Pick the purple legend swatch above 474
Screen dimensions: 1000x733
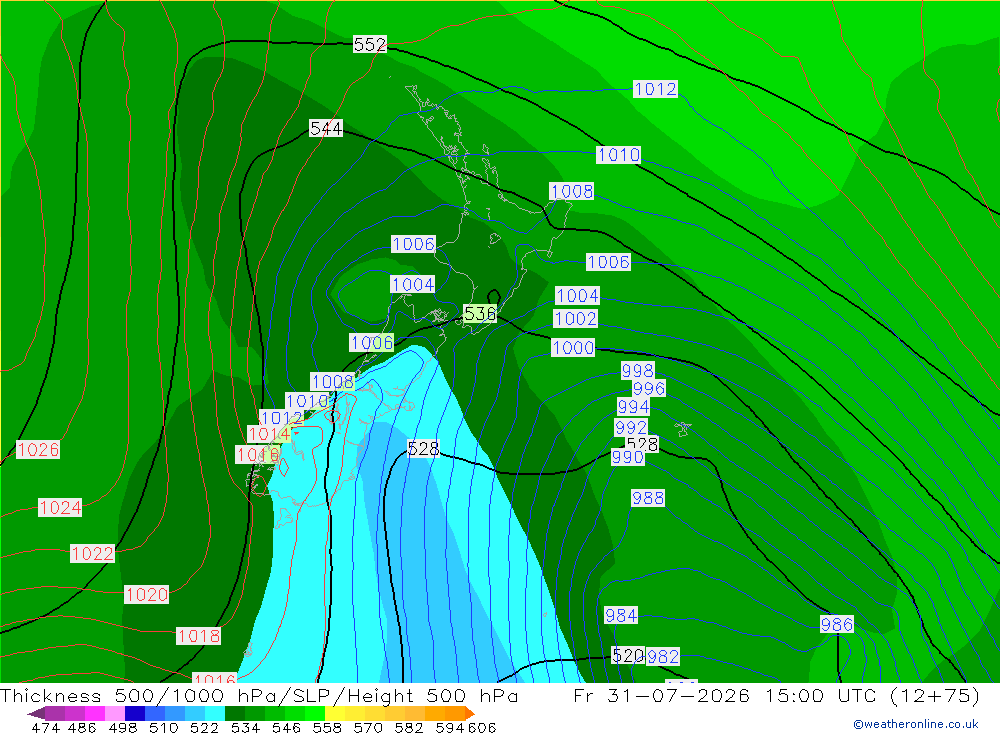(x=55, y=713)
